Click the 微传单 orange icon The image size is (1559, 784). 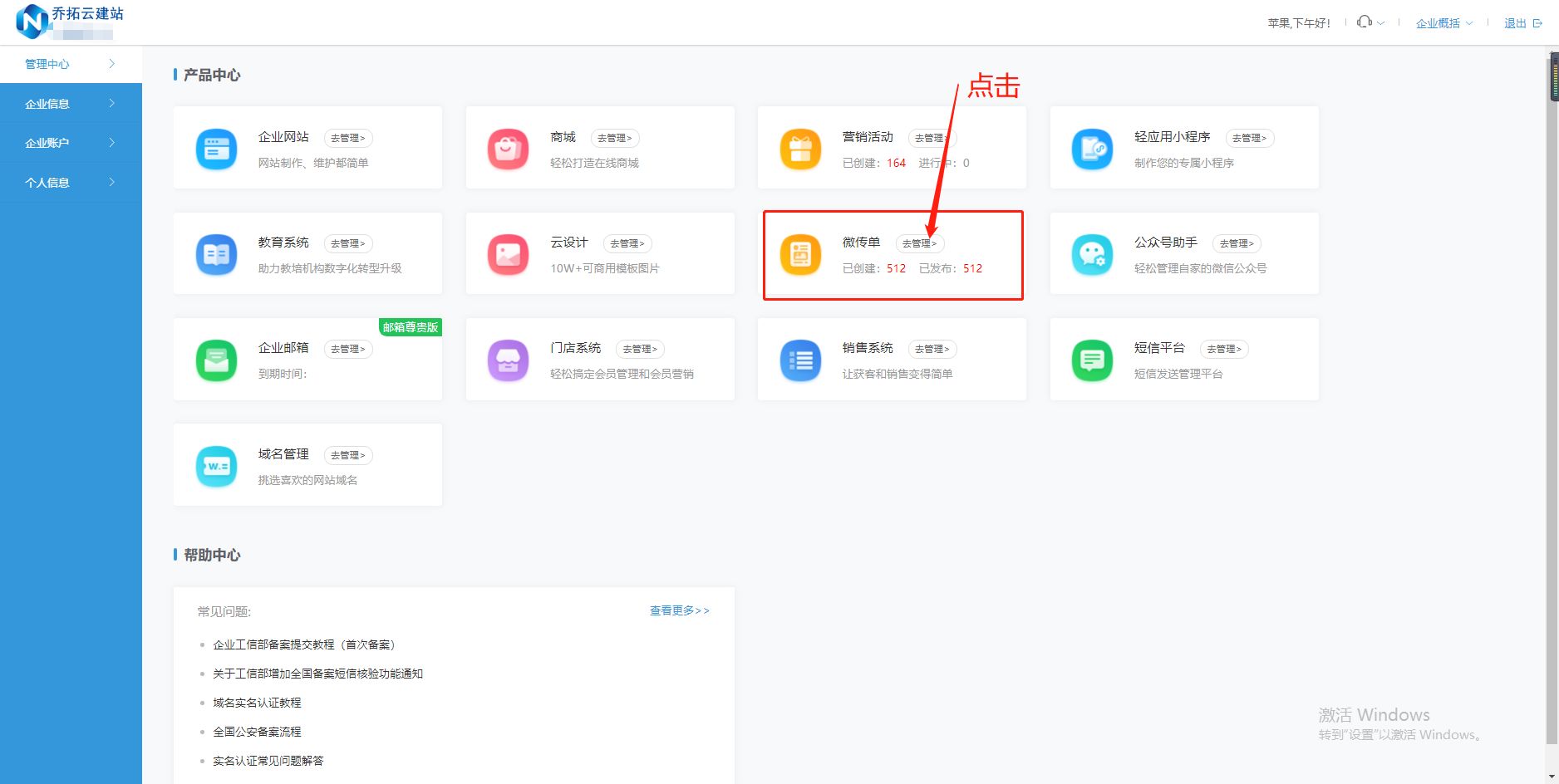pyautogui.click(x=799, y=254)
